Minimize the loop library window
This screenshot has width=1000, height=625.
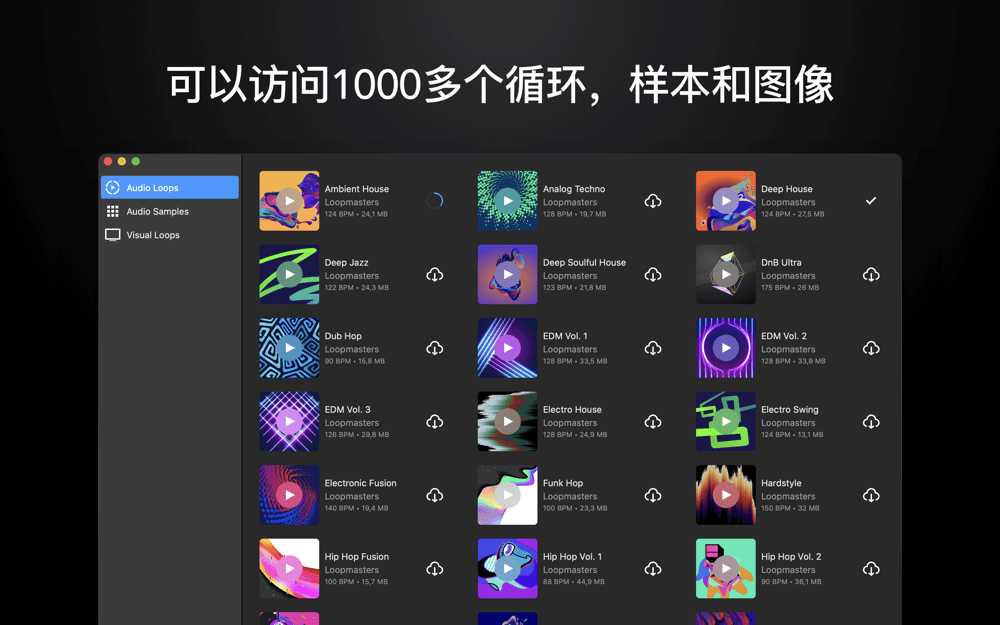122,161
